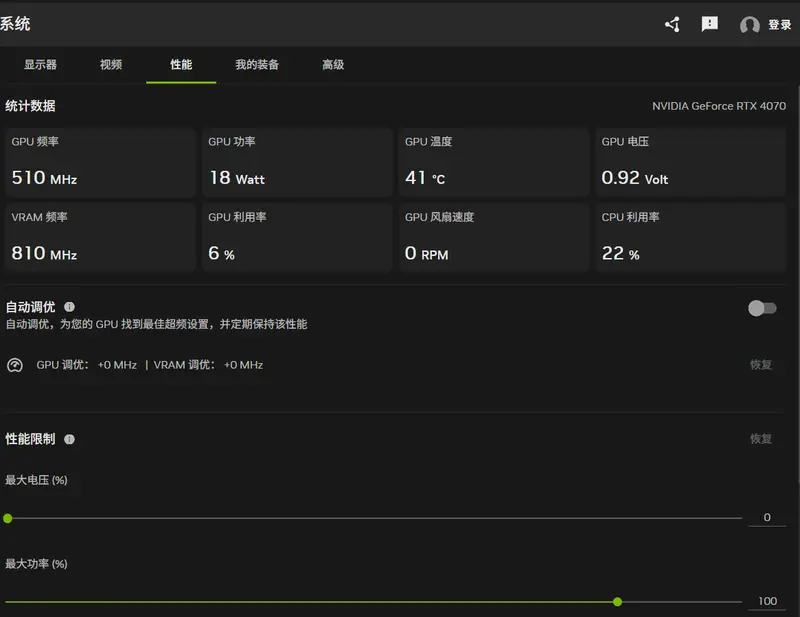Switch to the 显示器 tab
The image size is (800, 617).
40,65
